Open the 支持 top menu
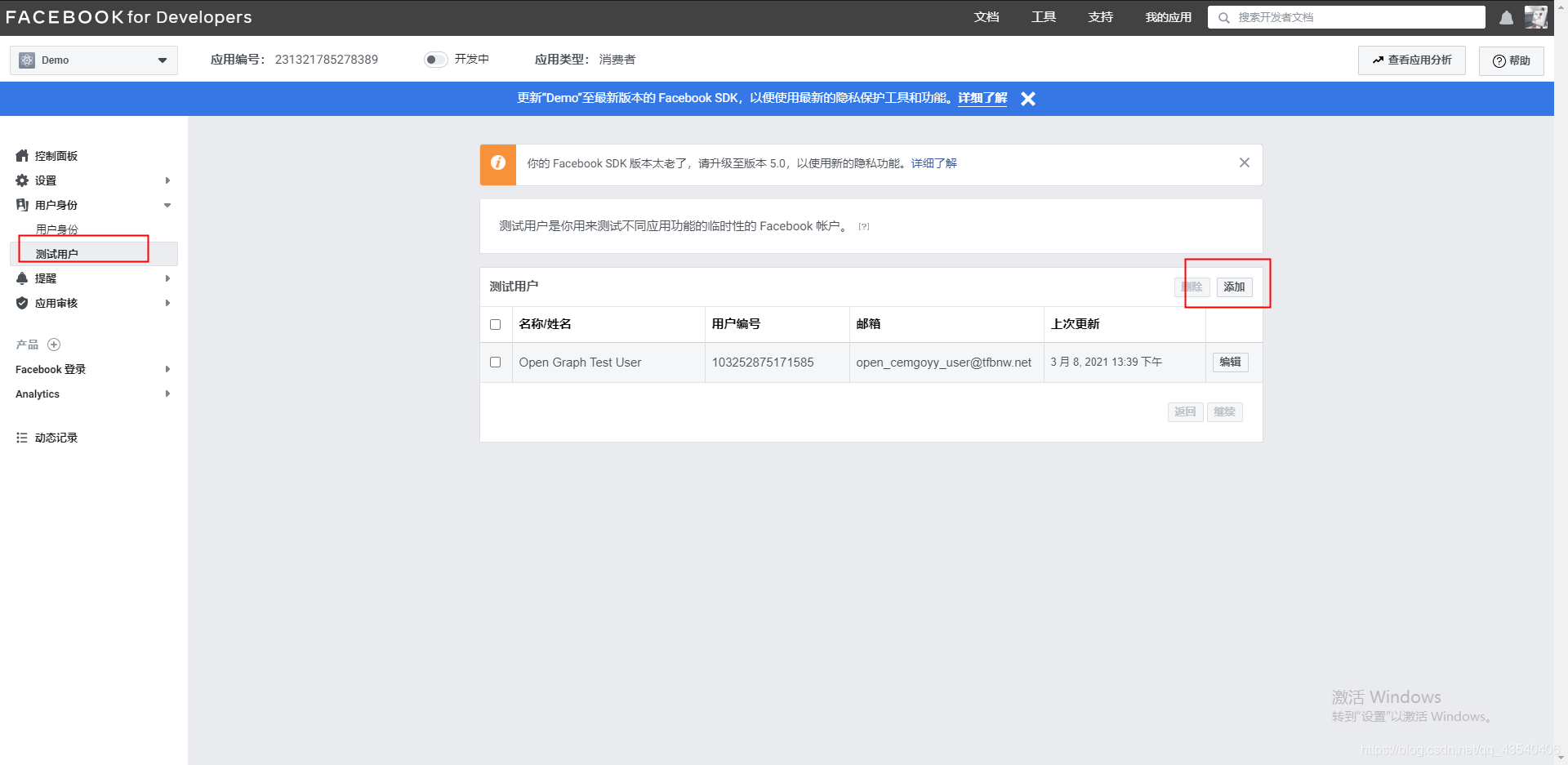The height and width of the screenshot is (765, 1568). point(1101,17)
